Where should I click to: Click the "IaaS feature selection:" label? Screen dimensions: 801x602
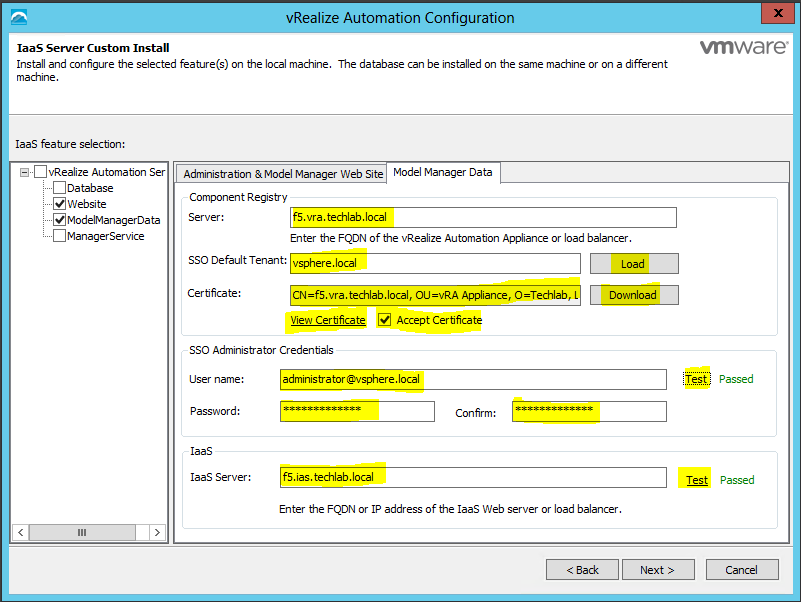70,144
